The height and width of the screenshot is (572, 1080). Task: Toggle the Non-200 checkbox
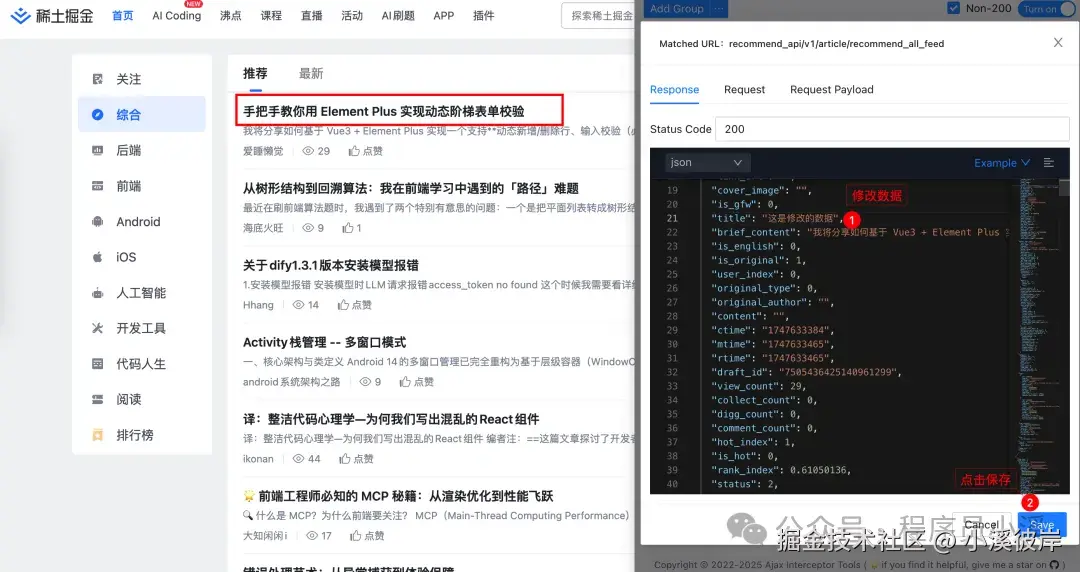click(953, 8)
